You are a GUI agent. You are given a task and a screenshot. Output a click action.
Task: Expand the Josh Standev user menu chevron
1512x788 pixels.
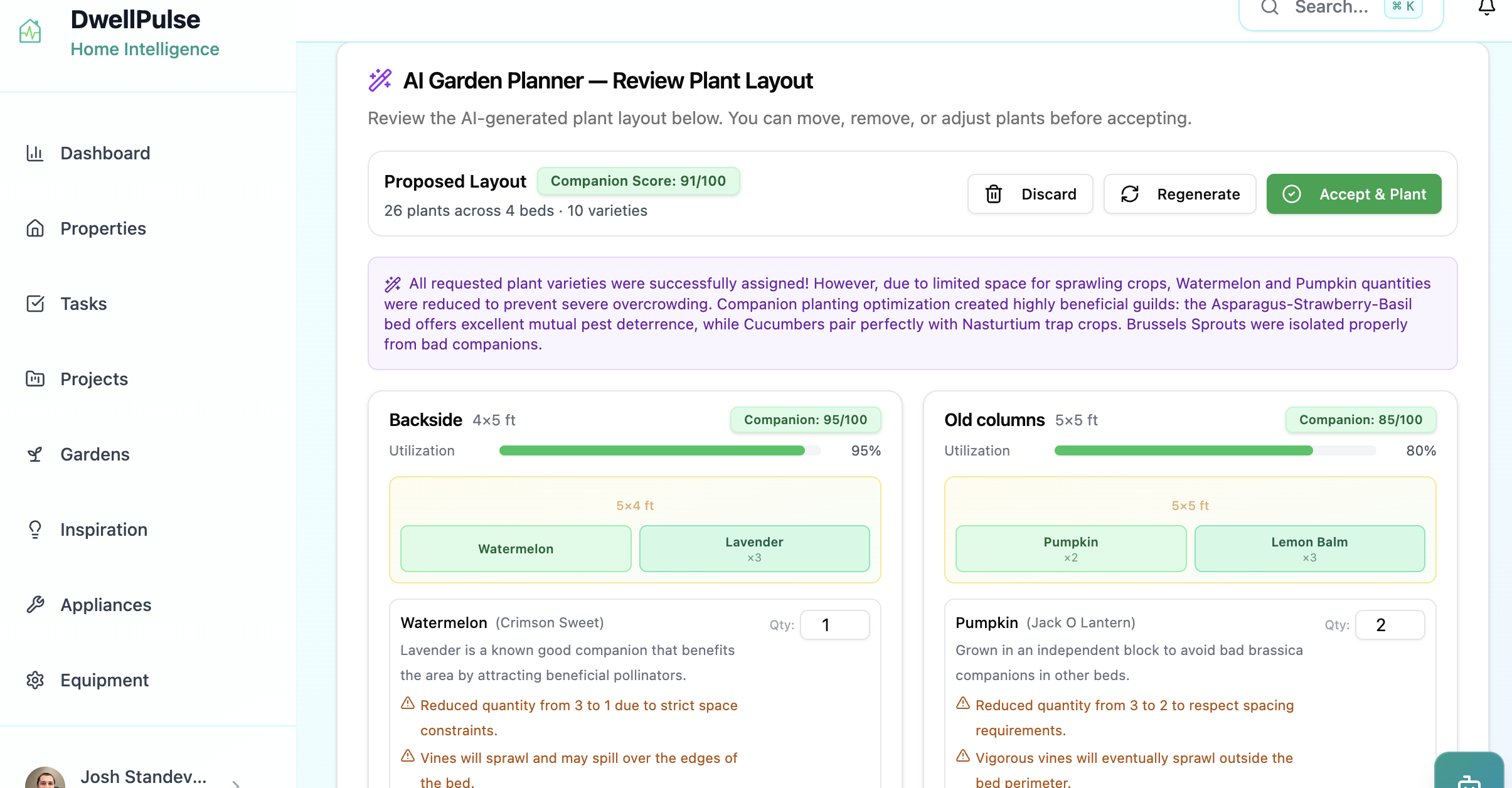click(236, 782)
